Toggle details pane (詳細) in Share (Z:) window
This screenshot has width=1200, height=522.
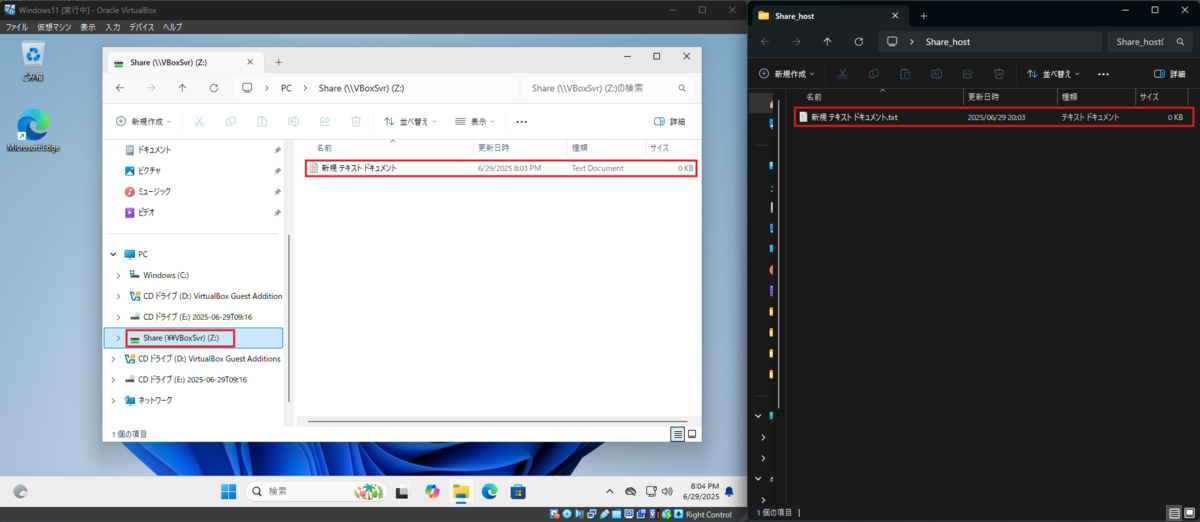(669, 121)
